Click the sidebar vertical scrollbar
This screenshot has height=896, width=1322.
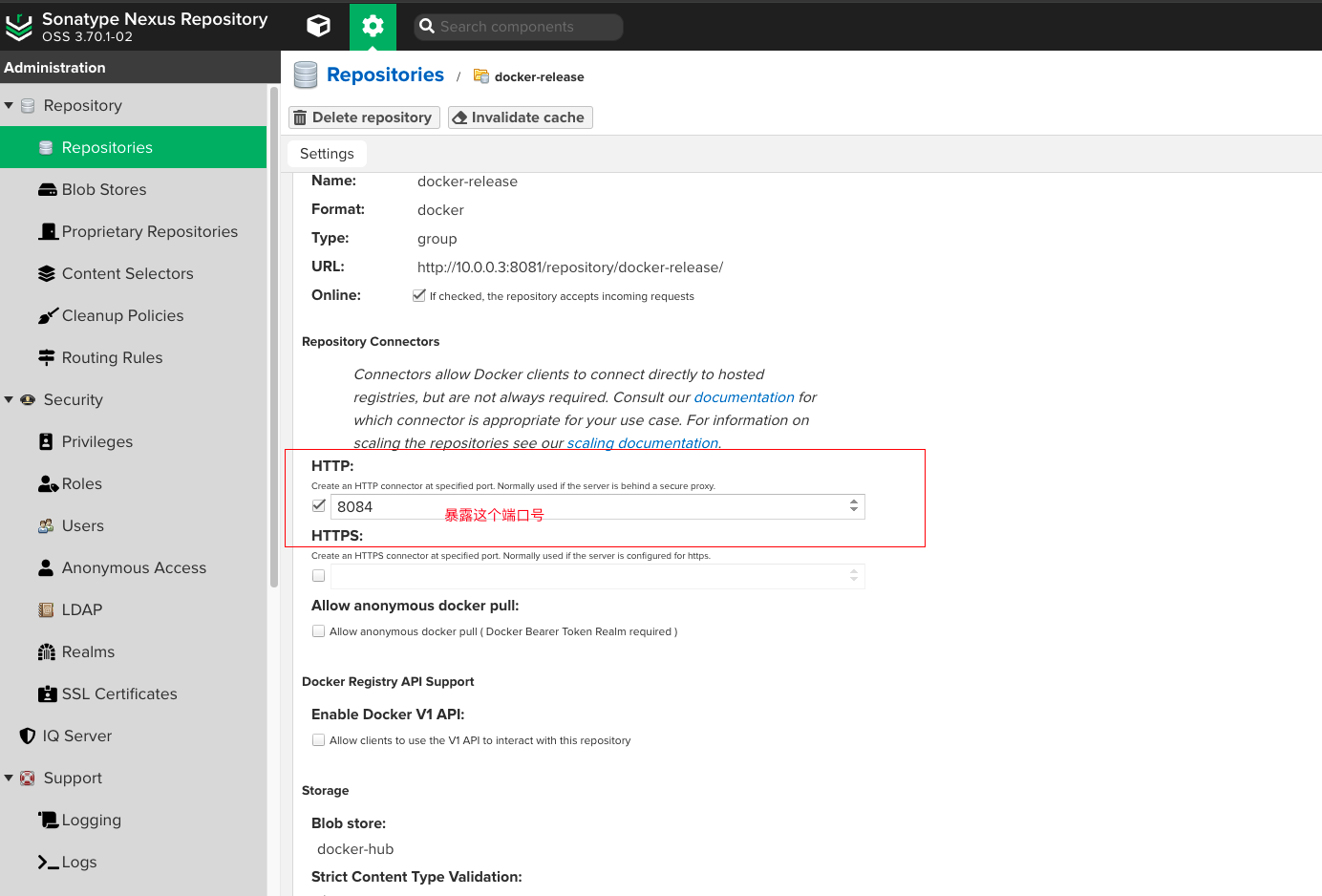pyautogui.click(x=274, y=337)
